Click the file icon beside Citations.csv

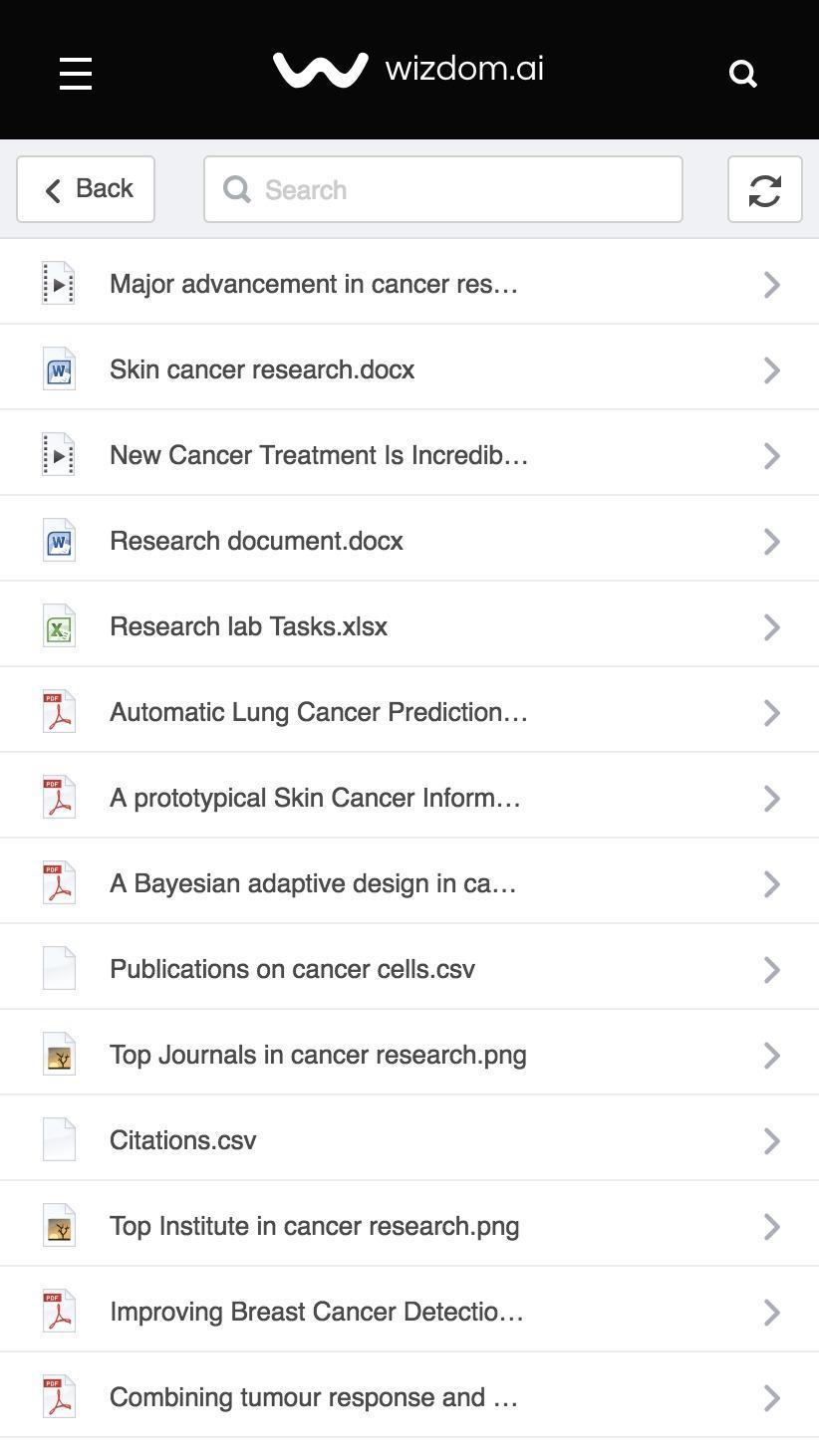click(59, 1140)
